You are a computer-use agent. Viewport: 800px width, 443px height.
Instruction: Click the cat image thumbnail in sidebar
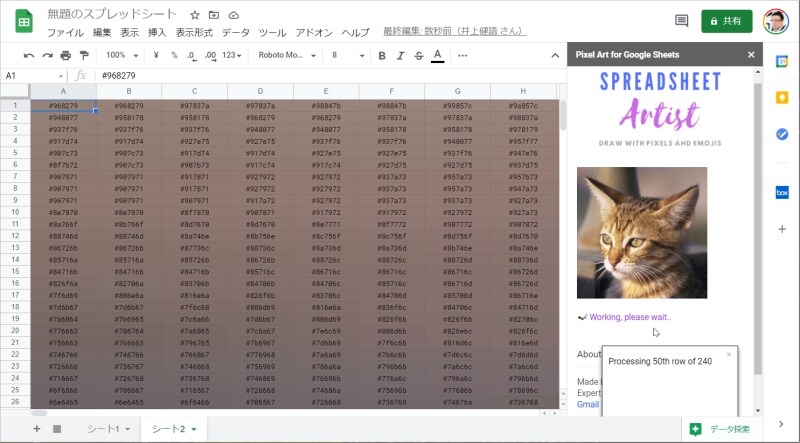[642, 233]
